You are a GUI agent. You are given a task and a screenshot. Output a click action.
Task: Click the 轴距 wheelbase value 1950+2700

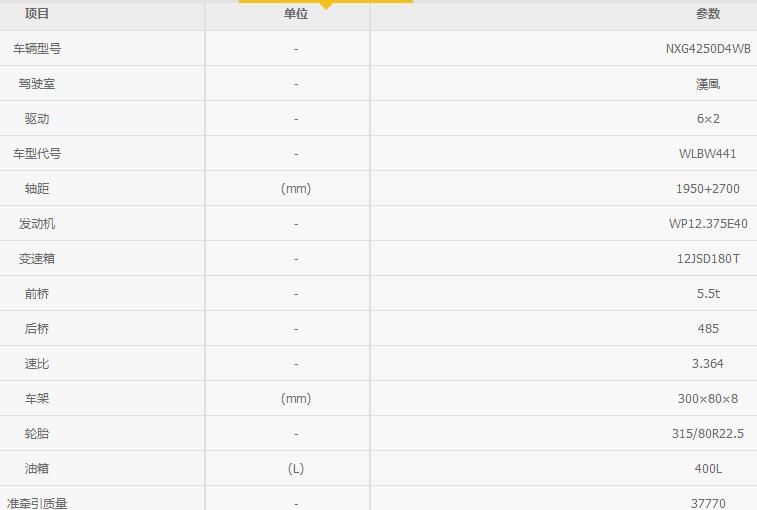point(708,189)
